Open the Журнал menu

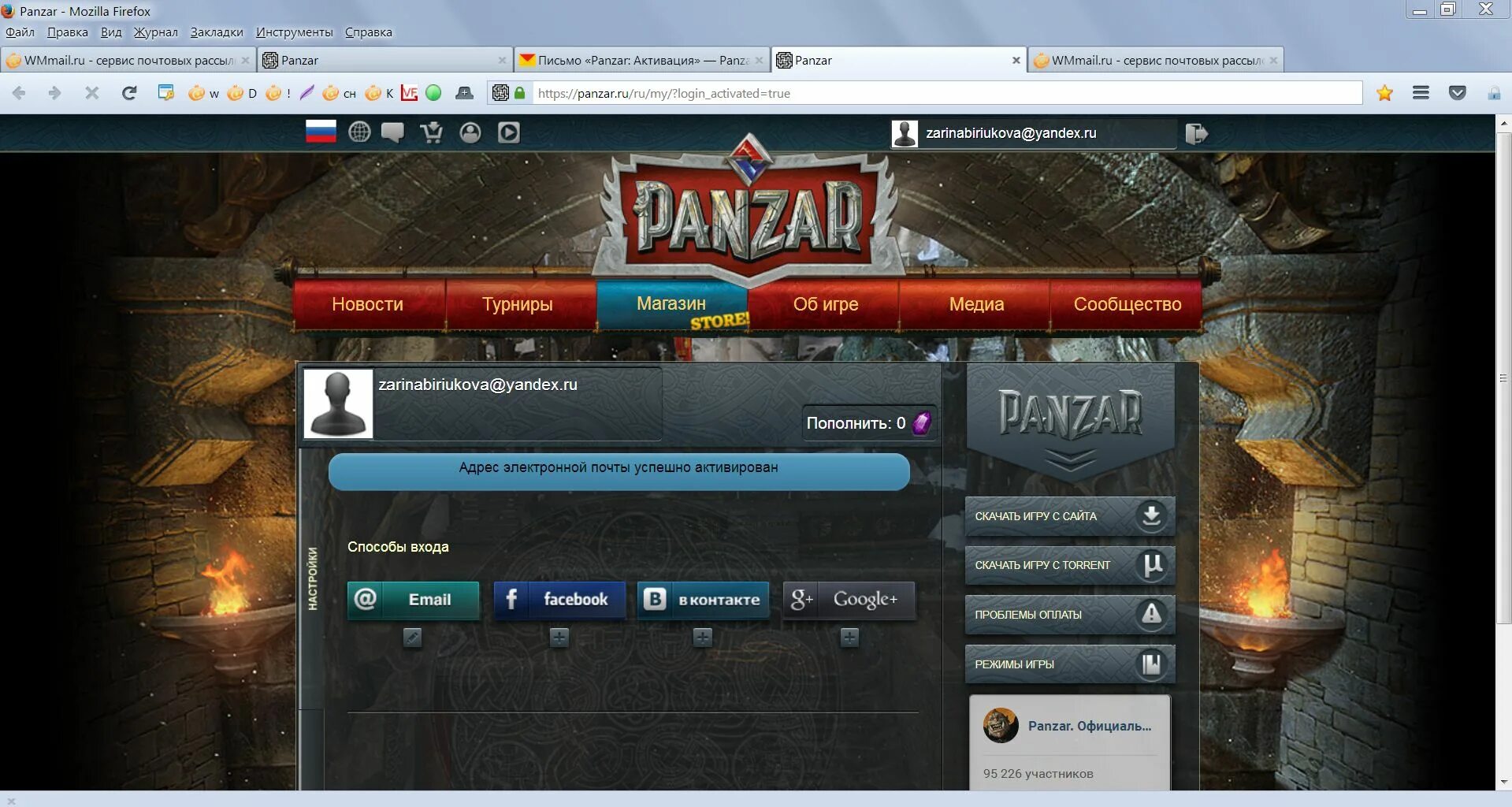tap(155, 32)
